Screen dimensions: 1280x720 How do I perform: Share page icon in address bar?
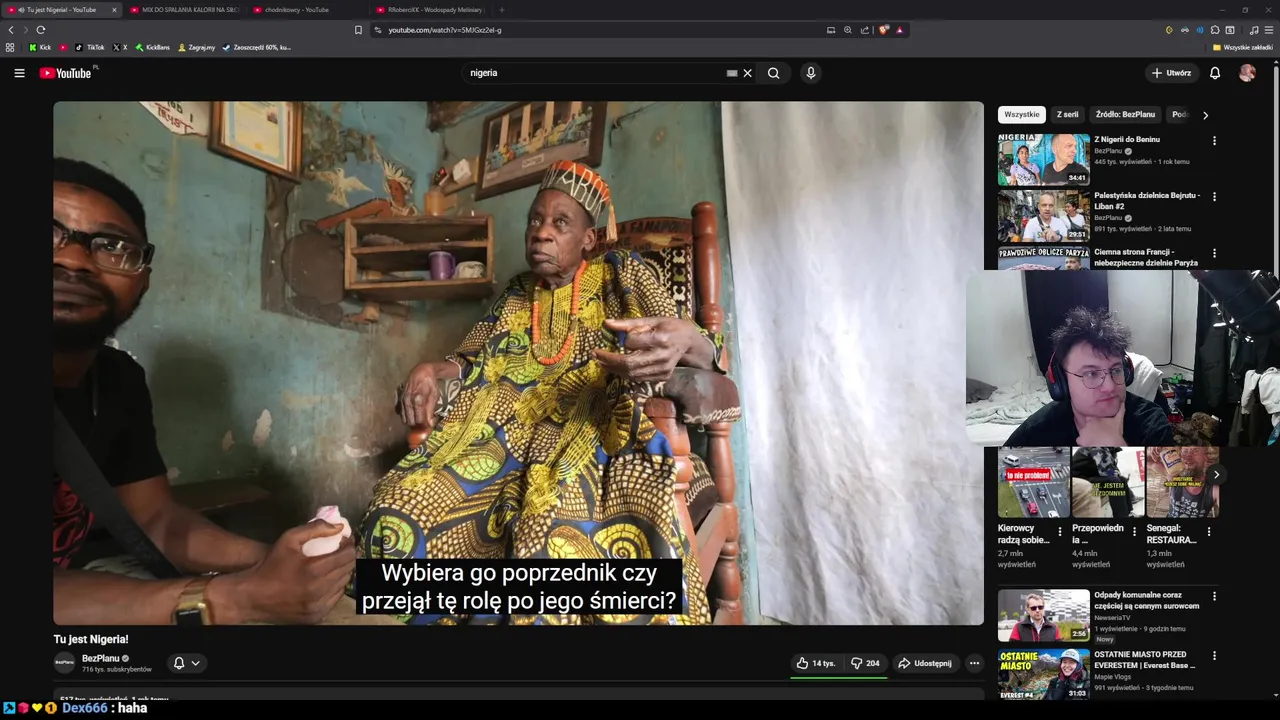(865, 30)
